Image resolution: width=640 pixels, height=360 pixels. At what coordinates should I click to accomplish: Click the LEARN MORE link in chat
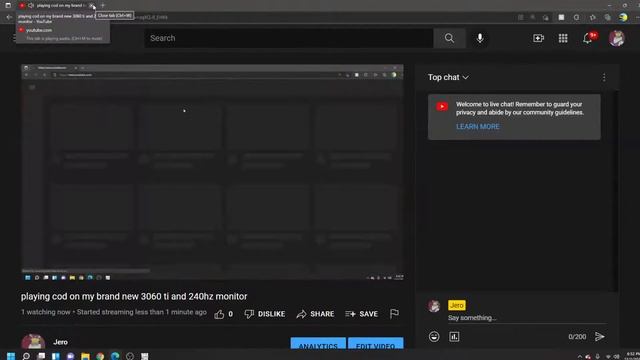pyautogui.click(x=478, y=127)
